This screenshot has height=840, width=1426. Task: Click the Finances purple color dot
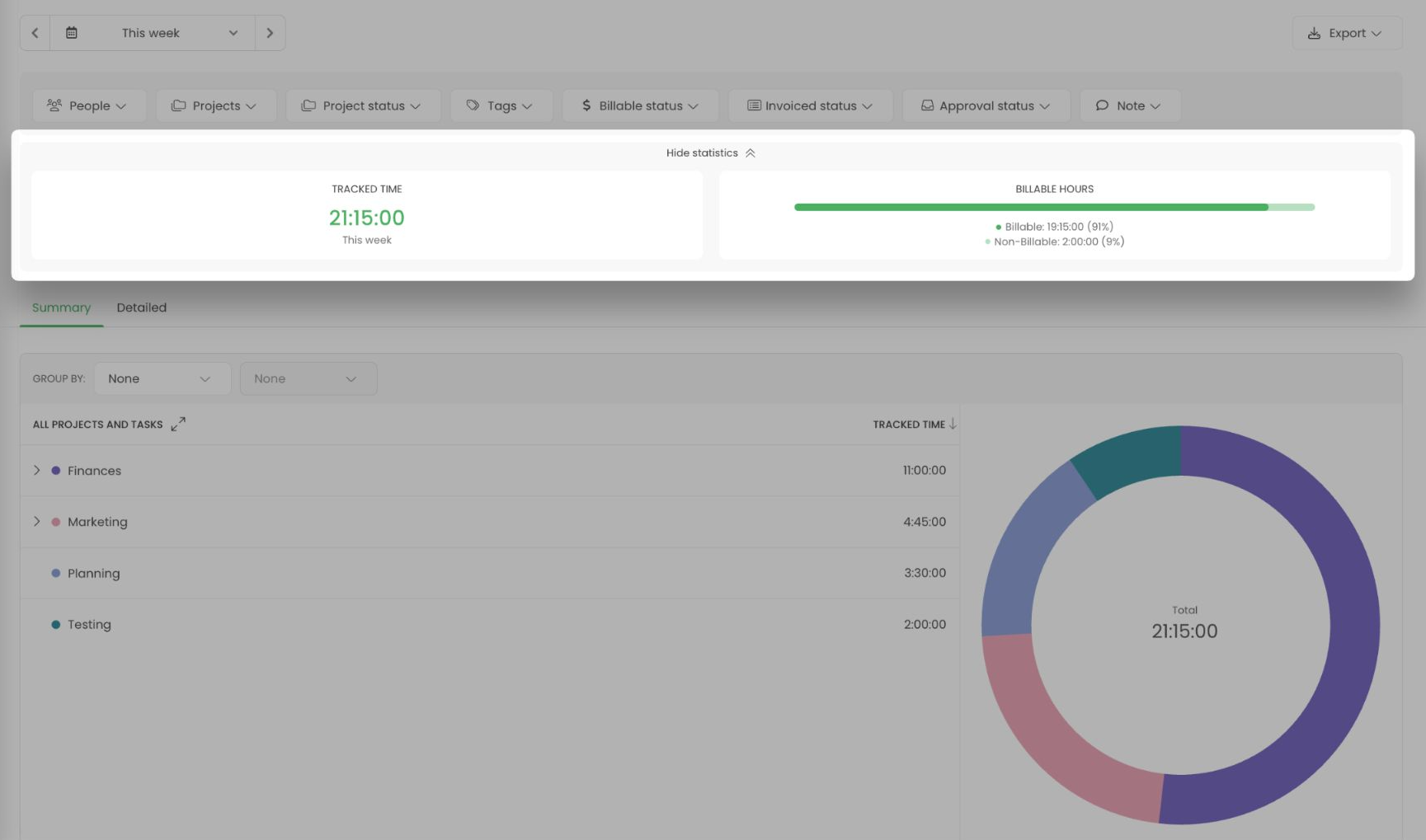click(x=55, y=471)
